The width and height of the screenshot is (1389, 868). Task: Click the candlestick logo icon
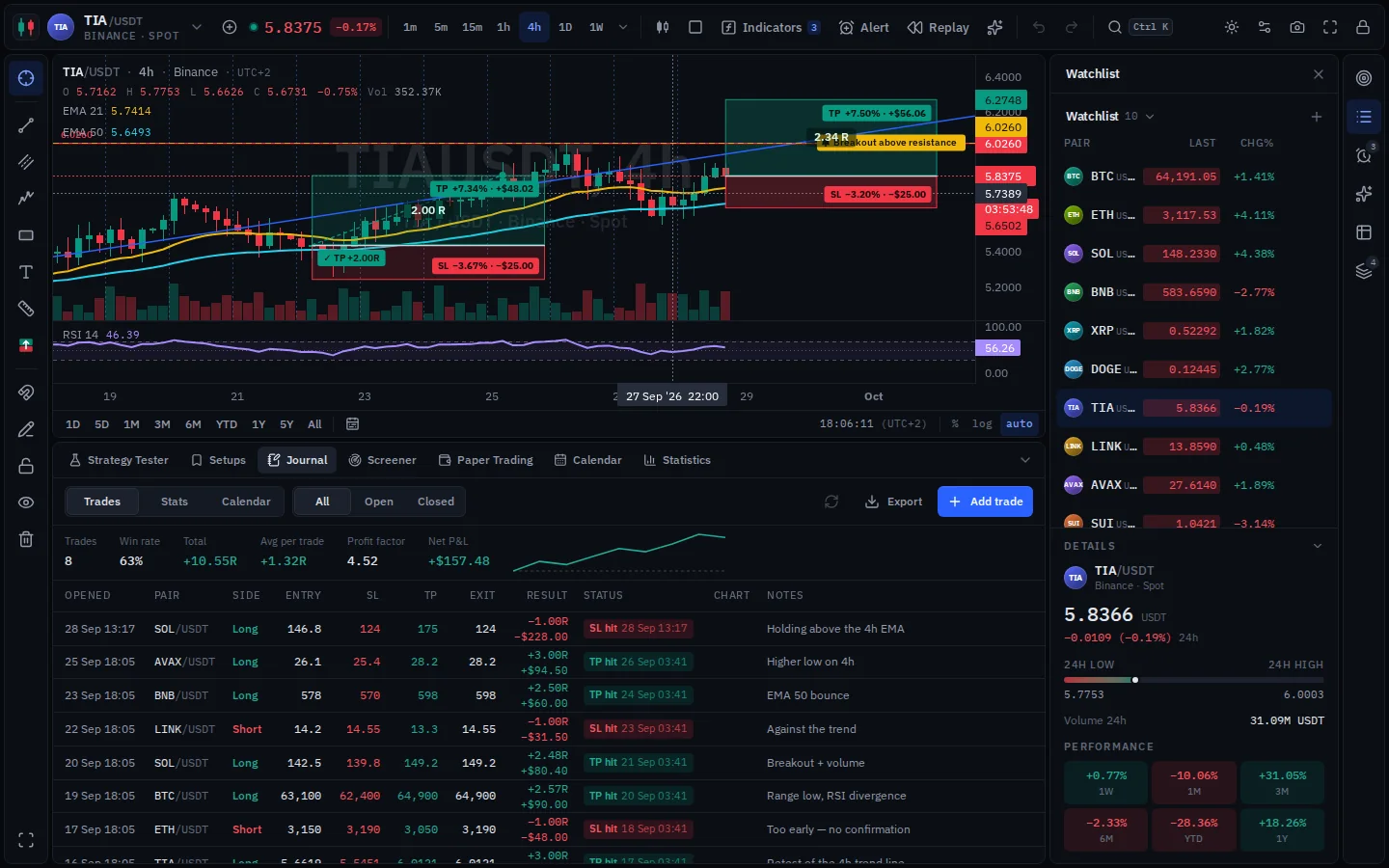click(26, 27)
